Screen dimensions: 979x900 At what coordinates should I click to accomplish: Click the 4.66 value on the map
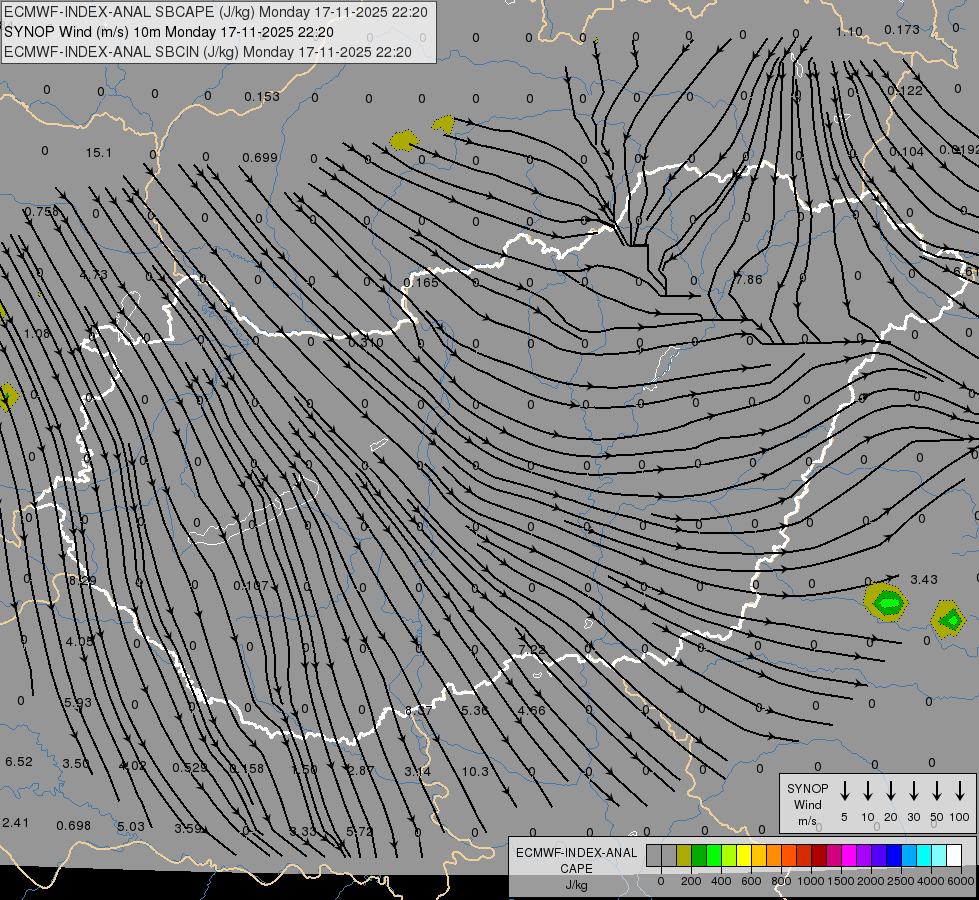click(532, 710)
